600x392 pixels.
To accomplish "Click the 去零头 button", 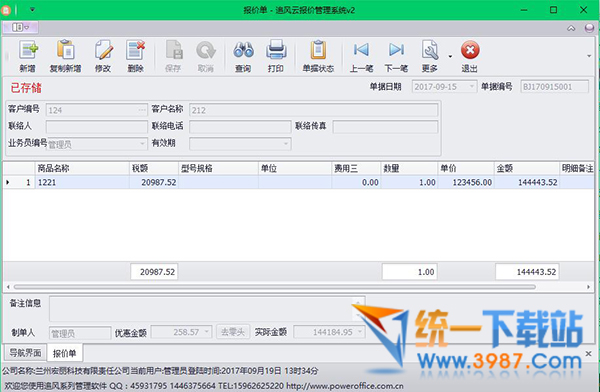I will (233, 332).
